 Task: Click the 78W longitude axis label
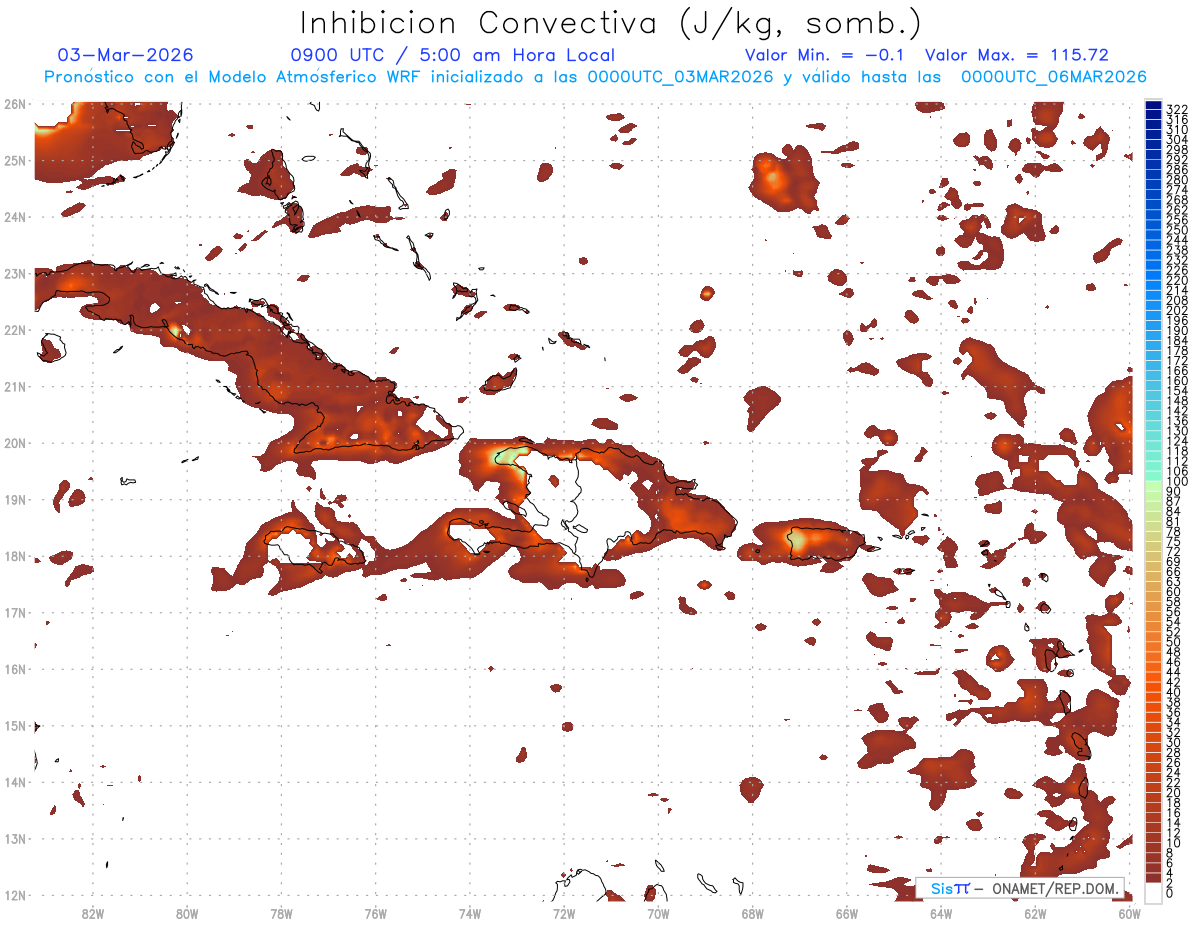281,913
